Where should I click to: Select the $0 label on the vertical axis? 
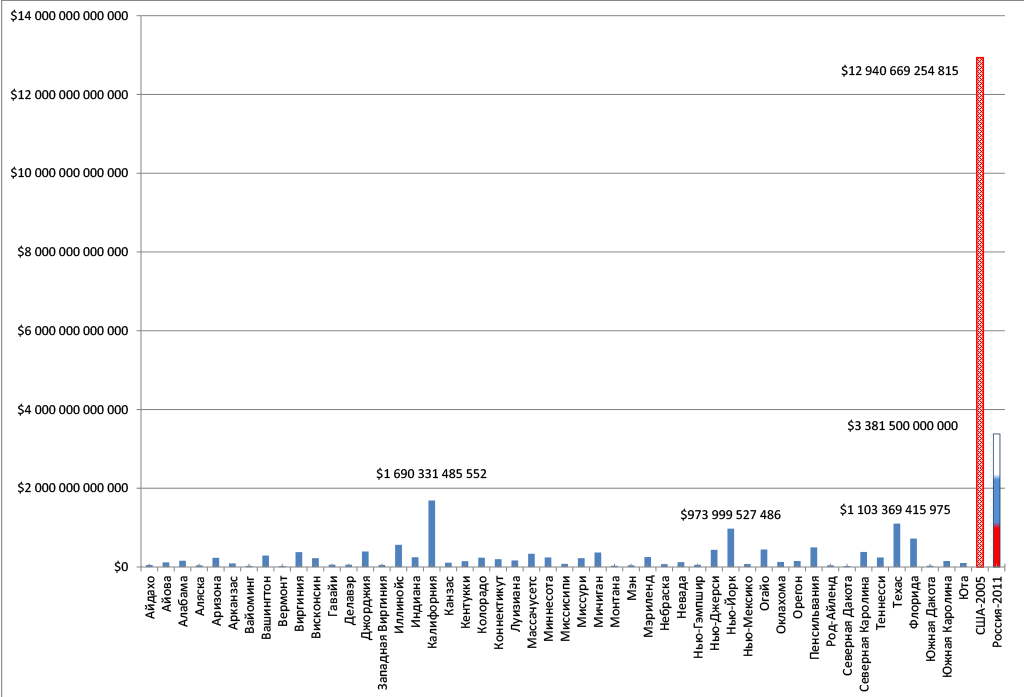pos(122,567)
